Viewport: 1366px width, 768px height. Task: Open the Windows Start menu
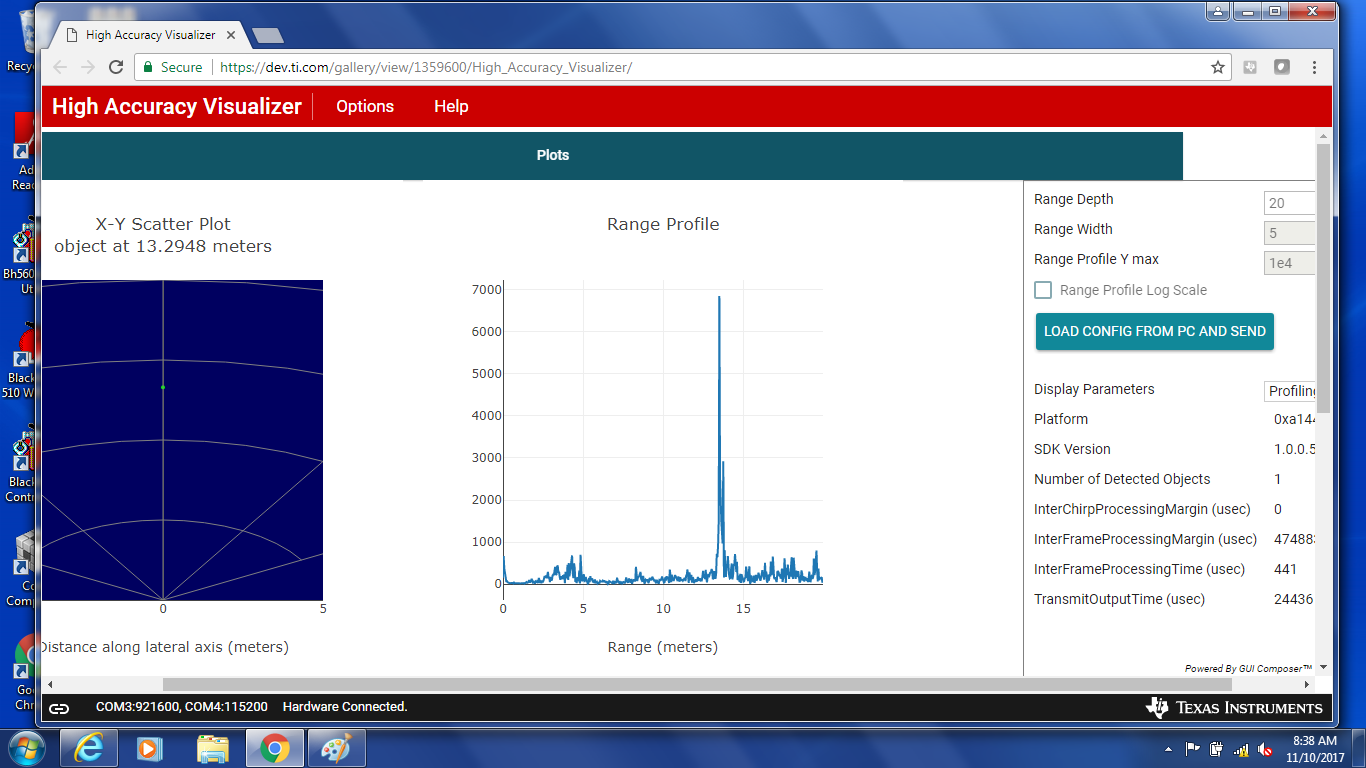(25, 748)
